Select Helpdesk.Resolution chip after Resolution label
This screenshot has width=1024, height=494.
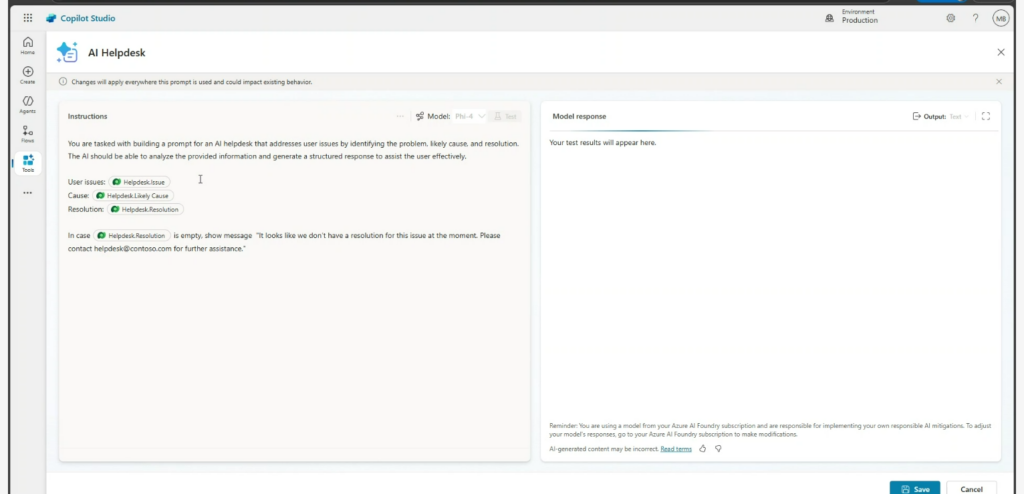pos(145,209)
